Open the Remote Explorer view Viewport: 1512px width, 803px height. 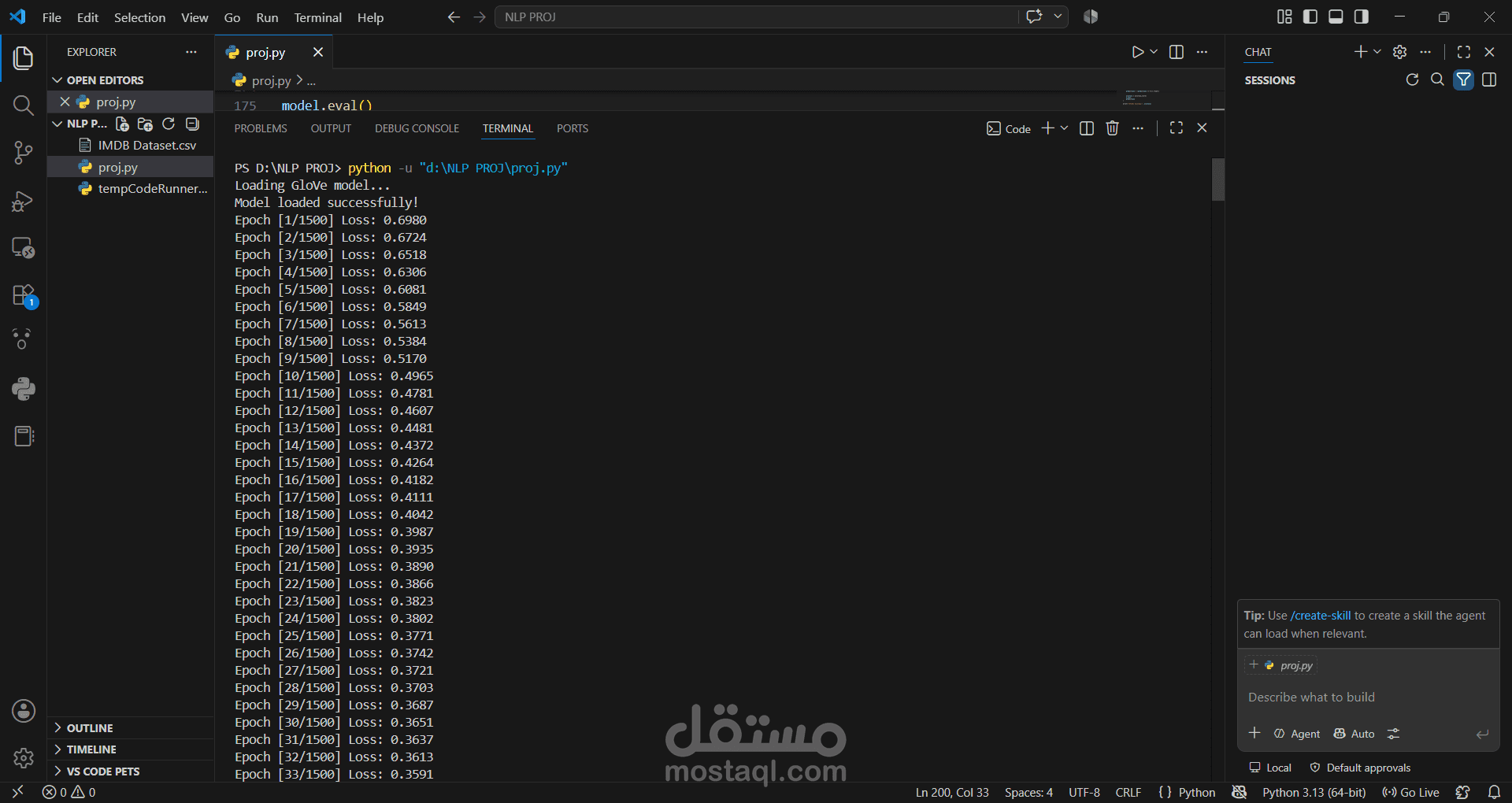(x=24, y=248)
